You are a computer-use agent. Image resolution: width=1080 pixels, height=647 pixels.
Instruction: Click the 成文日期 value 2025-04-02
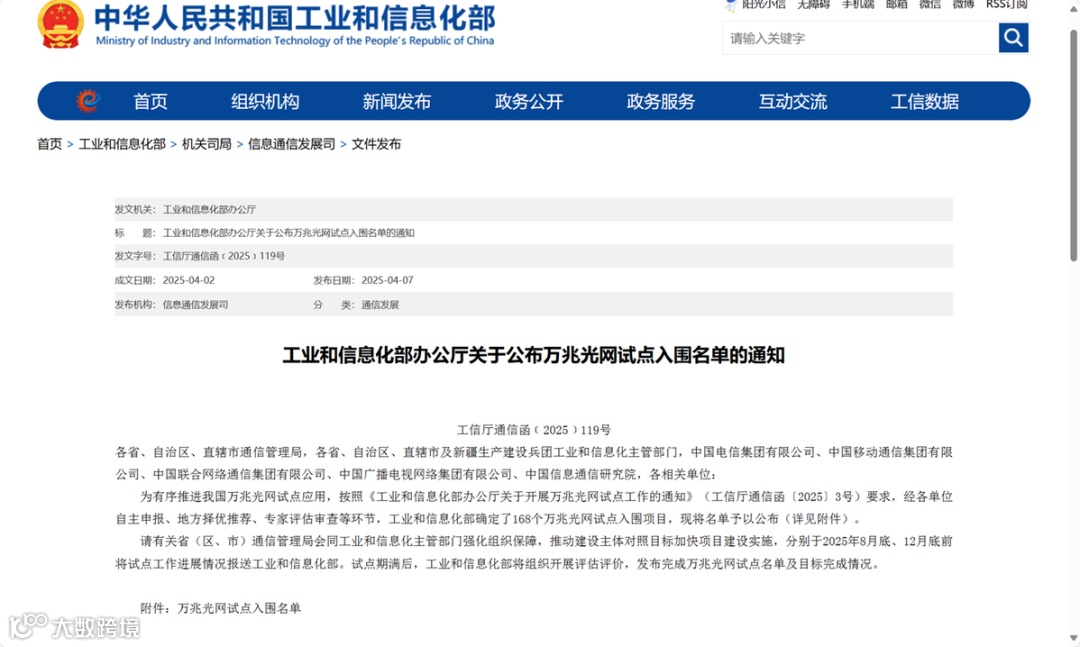click(189, 280)
